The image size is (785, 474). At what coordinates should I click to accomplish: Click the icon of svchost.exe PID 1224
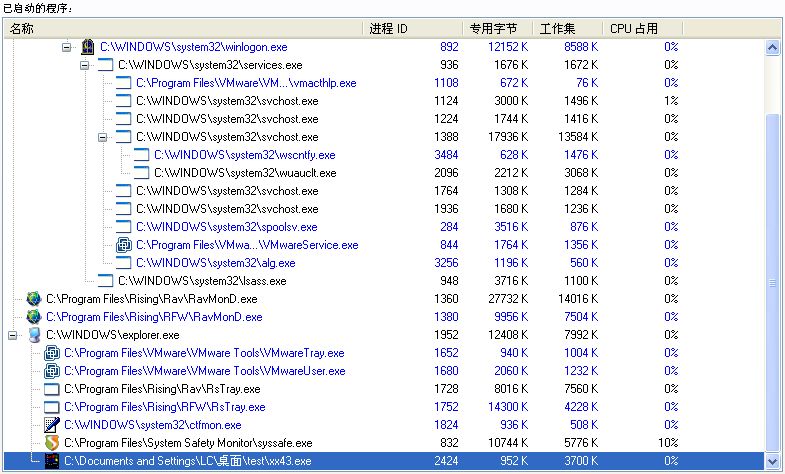(x=123, y=119)
